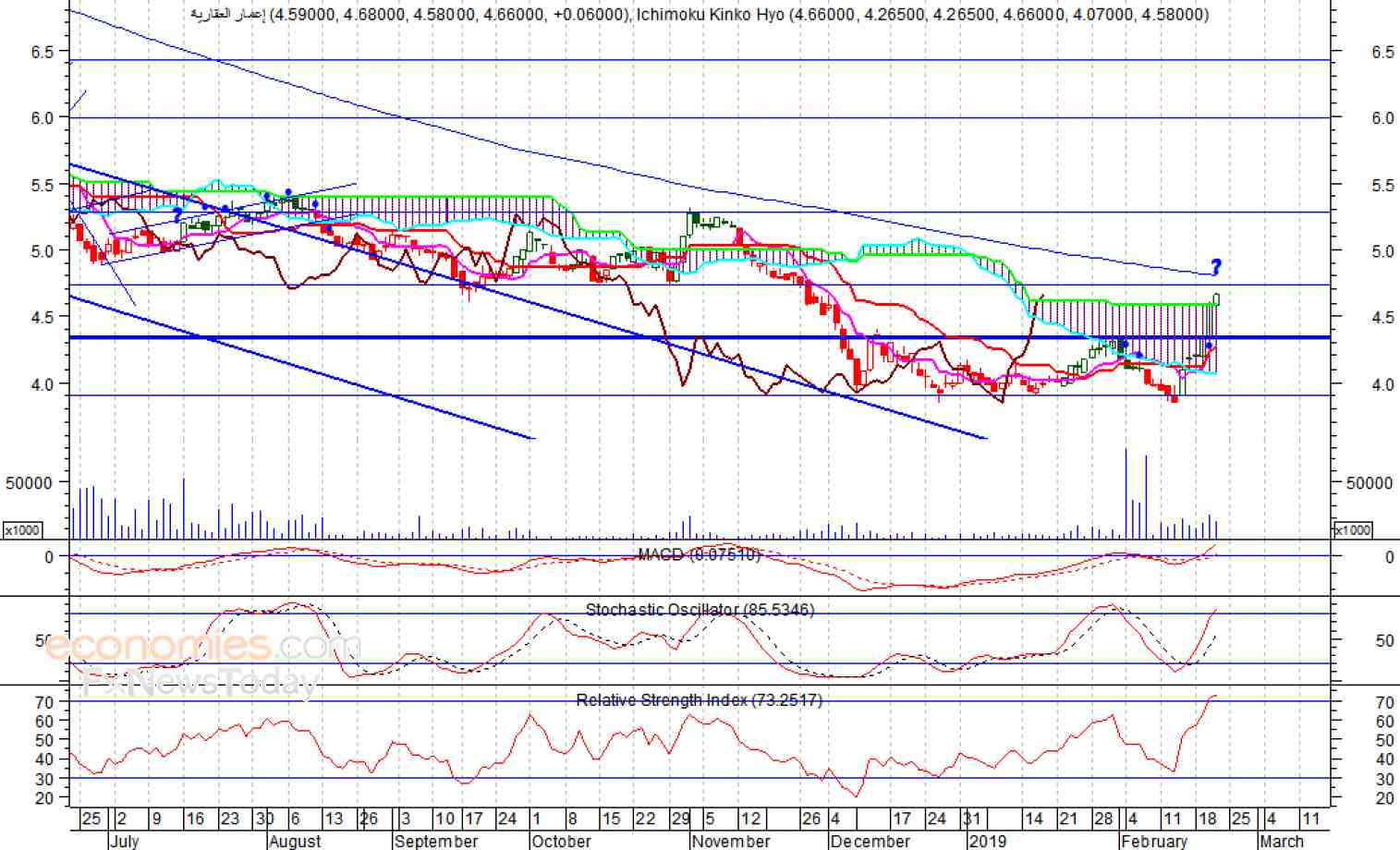Click the date label 18 in February
This screenshot has width=1400, height=850.
point(1207,819)
